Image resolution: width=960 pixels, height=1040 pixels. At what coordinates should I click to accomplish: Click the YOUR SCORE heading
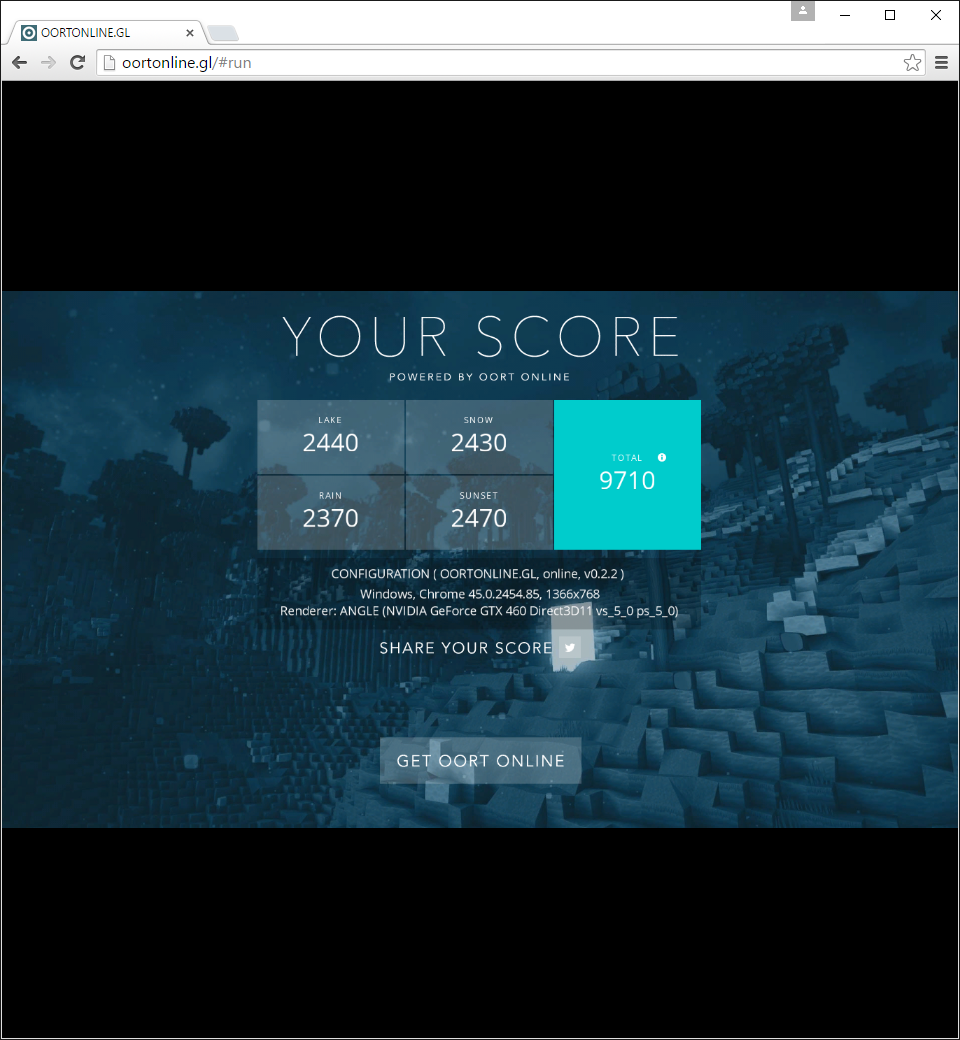click(x=480, y=336)
